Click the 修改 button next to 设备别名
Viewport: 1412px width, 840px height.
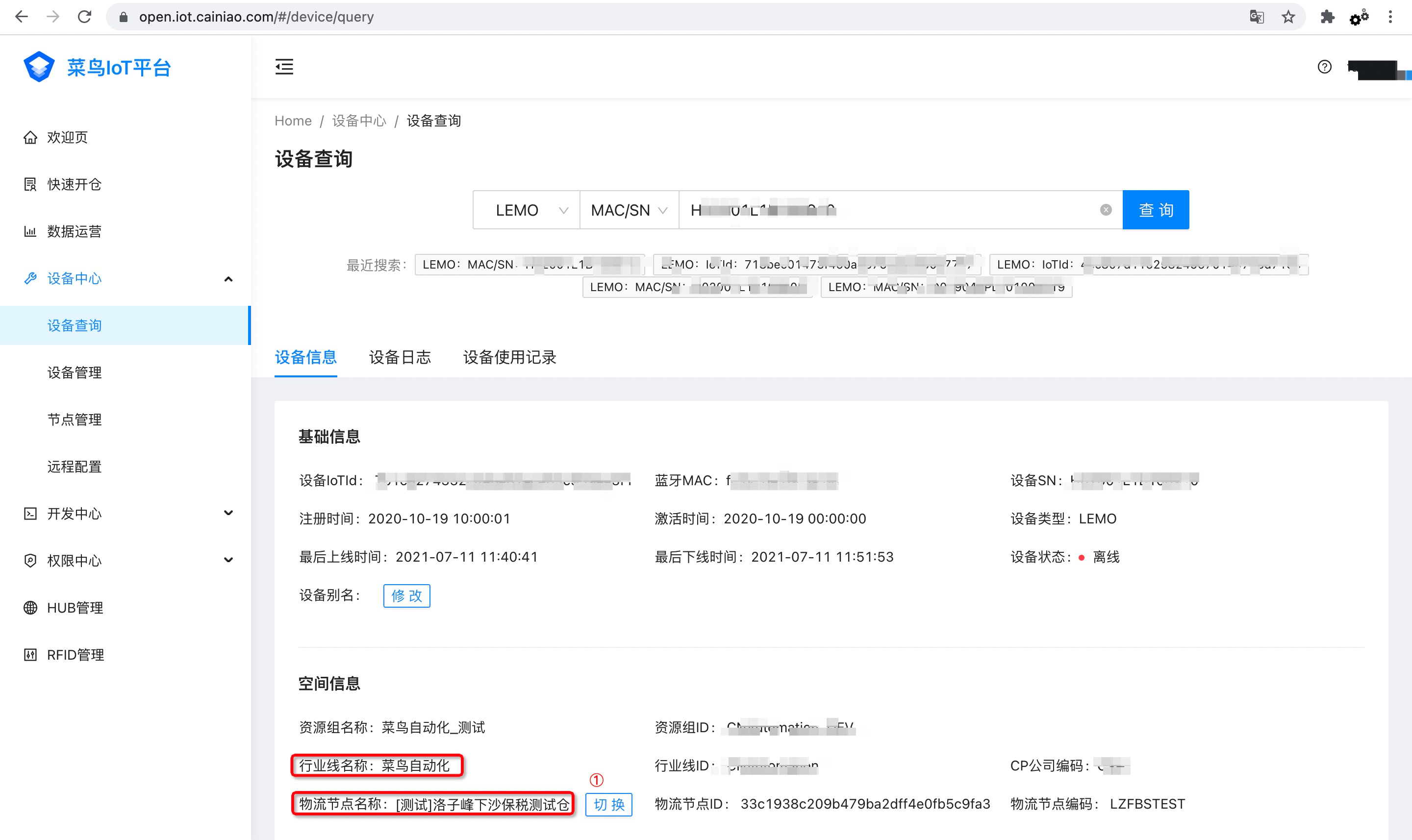point(406,595)
